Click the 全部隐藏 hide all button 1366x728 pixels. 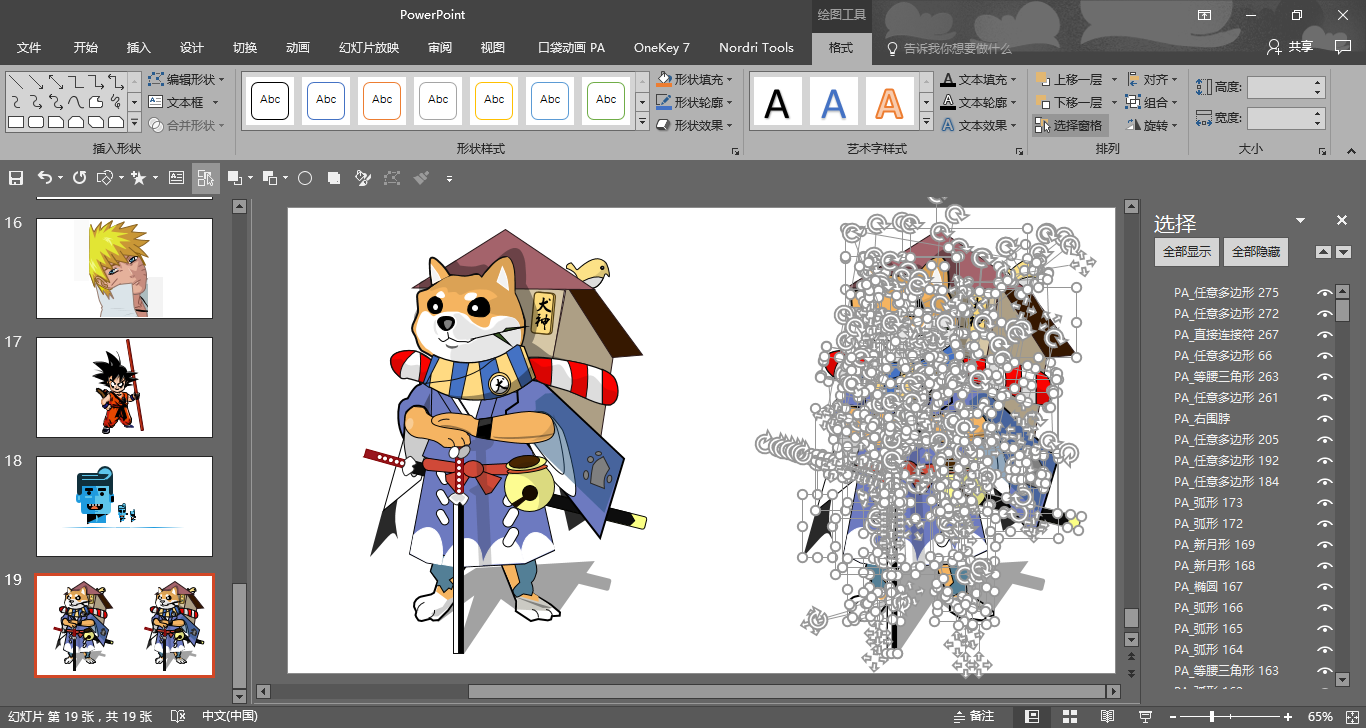click(x=1255, y=252)
